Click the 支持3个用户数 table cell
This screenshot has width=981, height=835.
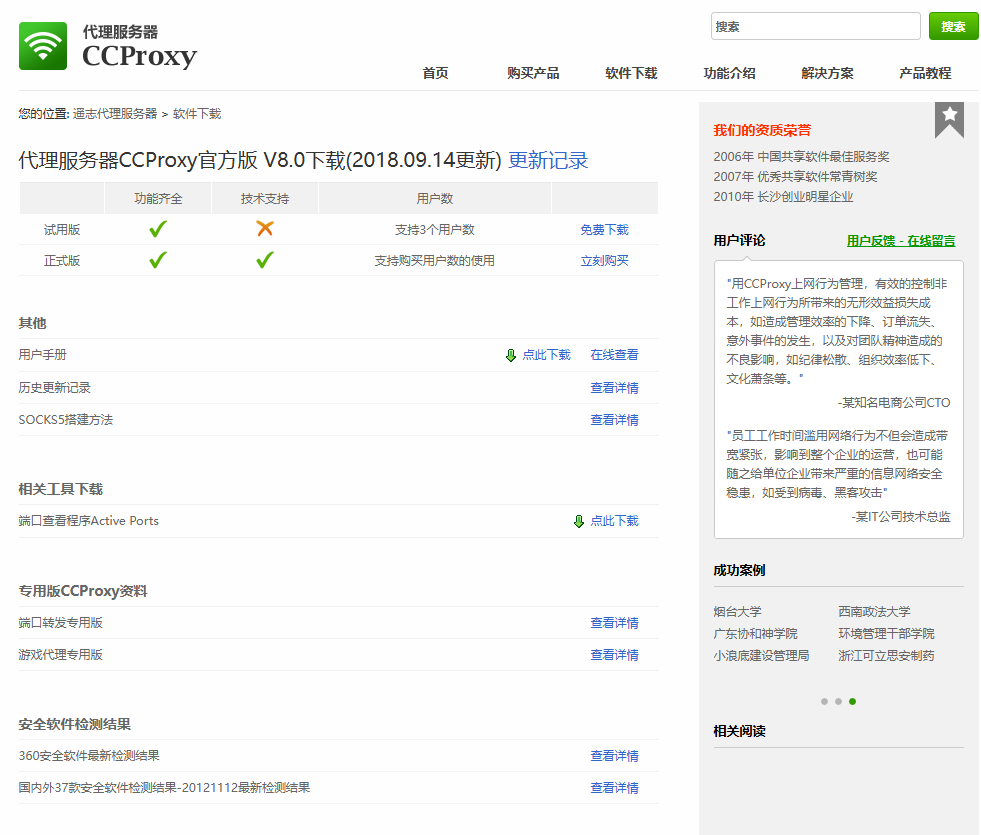point(435,230)
